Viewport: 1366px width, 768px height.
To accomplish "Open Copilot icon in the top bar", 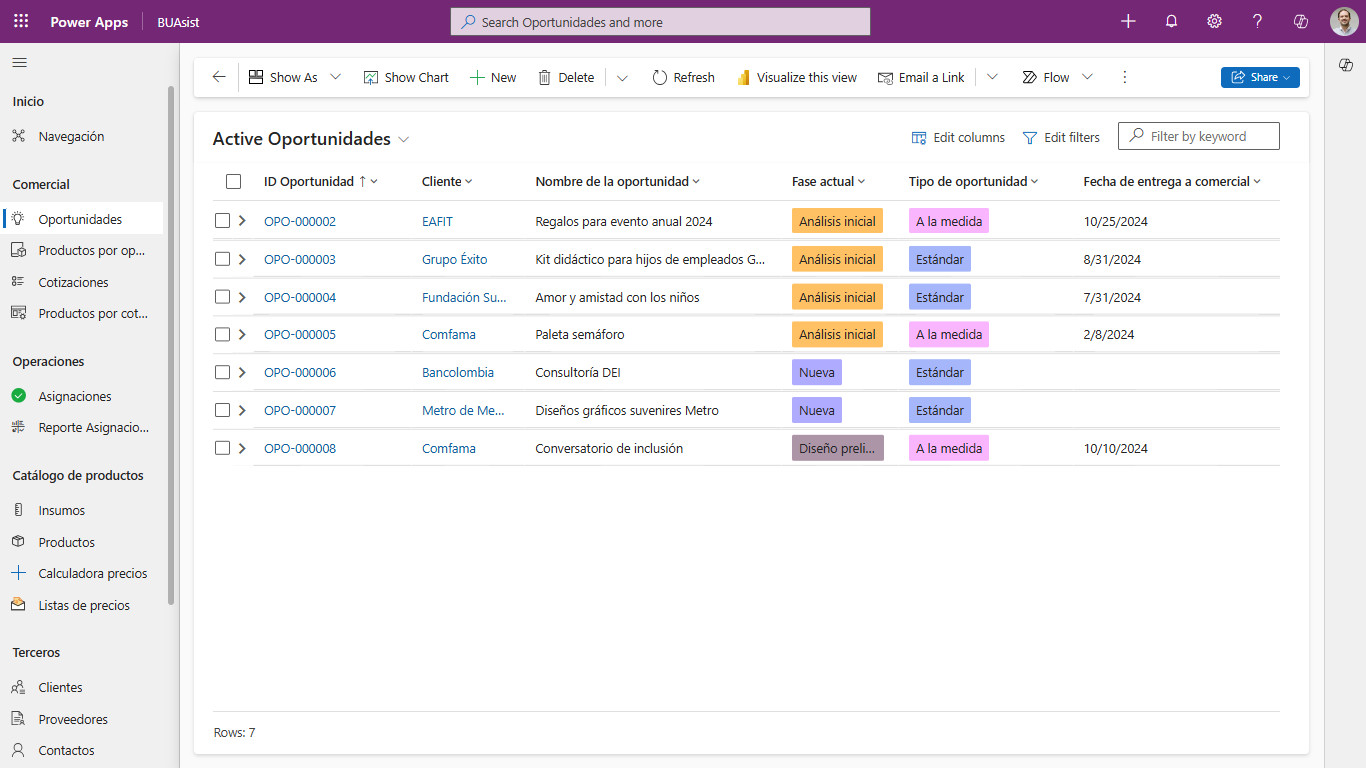I will coord(1301,21).
